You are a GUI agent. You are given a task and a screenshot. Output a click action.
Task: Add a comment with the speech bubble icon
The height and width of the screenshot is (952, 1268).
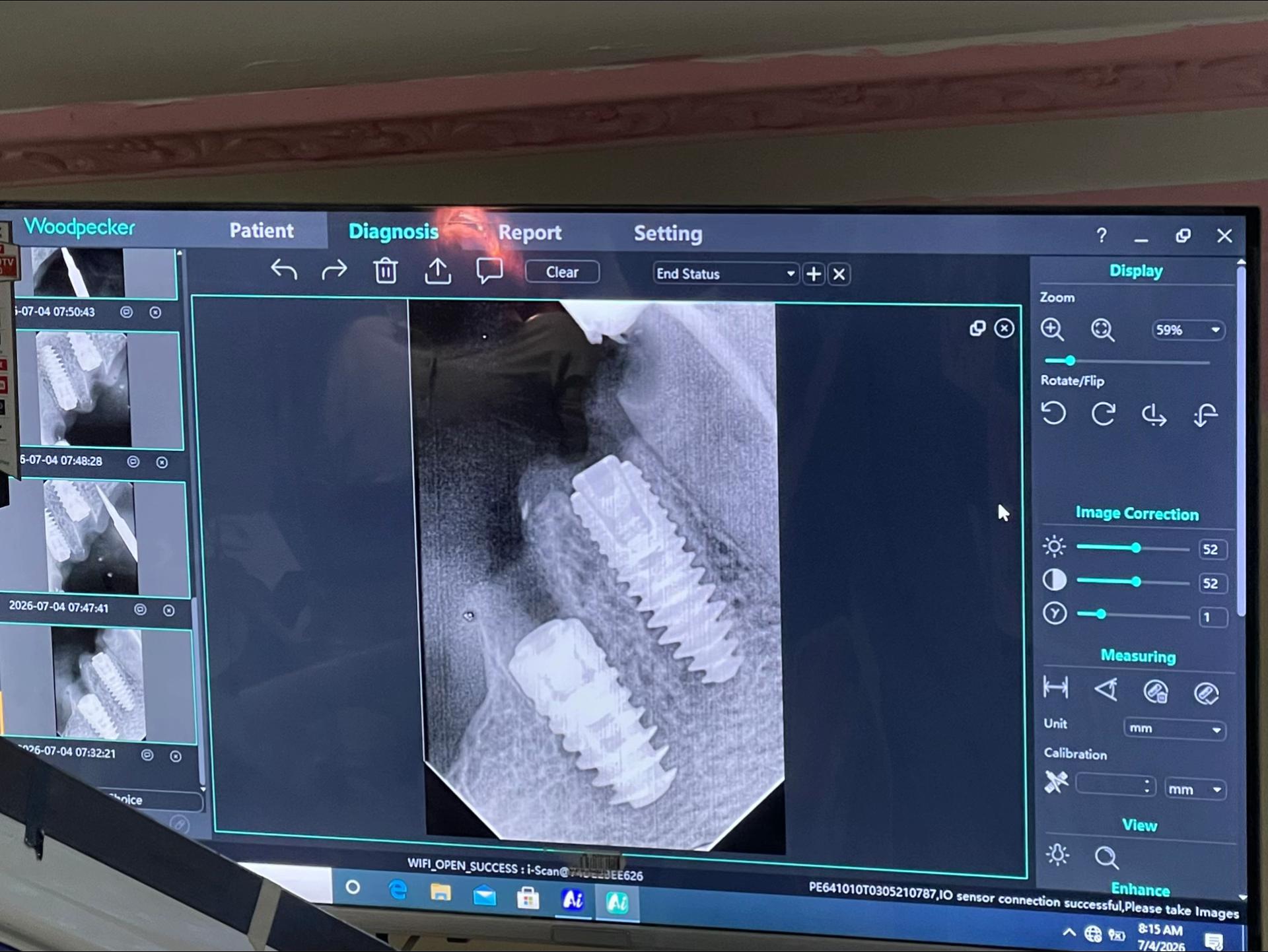point(489,271)
